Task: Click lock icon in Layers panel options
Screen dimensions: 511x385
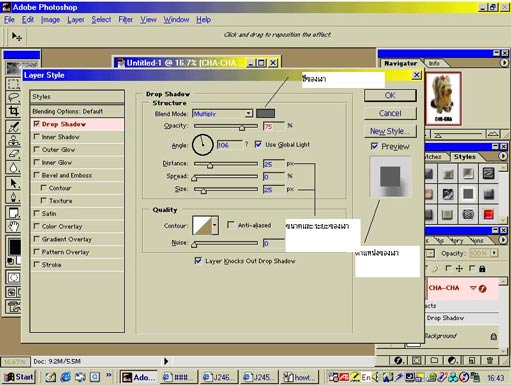Action: (482, 268)
